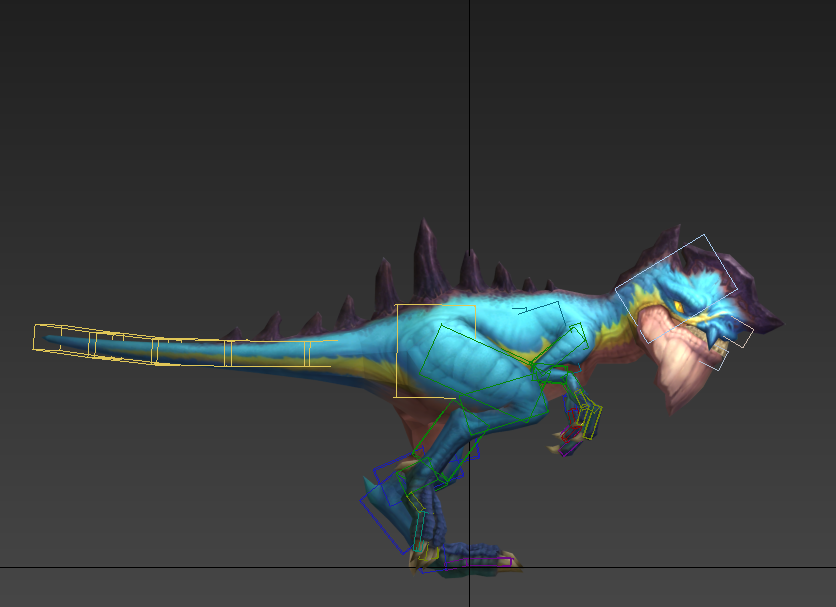Select the dark neck bone above the shoulder
The width and height of the screenshot is (836, 607).
[x=537, y=307]
